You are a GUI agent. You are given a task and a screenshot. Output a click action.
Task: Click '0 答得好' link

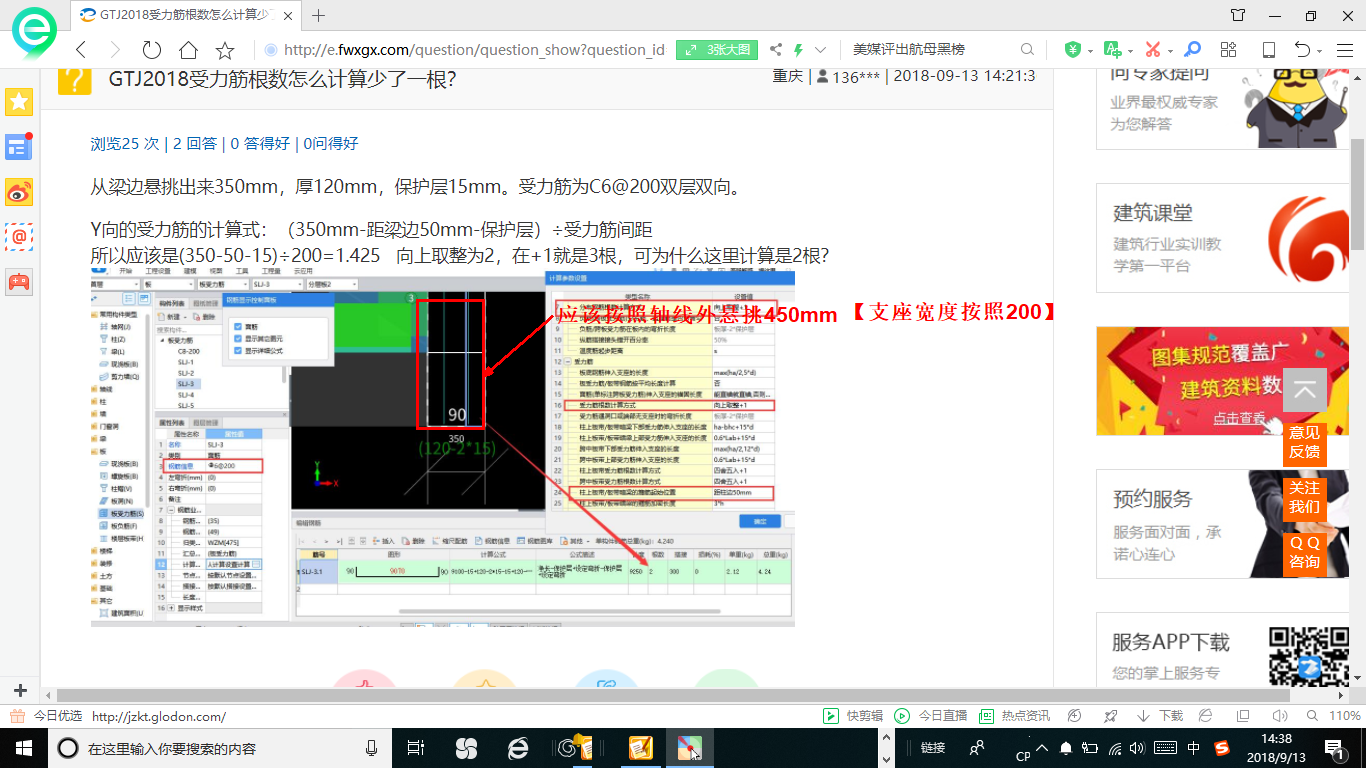[x=262, y=144]
